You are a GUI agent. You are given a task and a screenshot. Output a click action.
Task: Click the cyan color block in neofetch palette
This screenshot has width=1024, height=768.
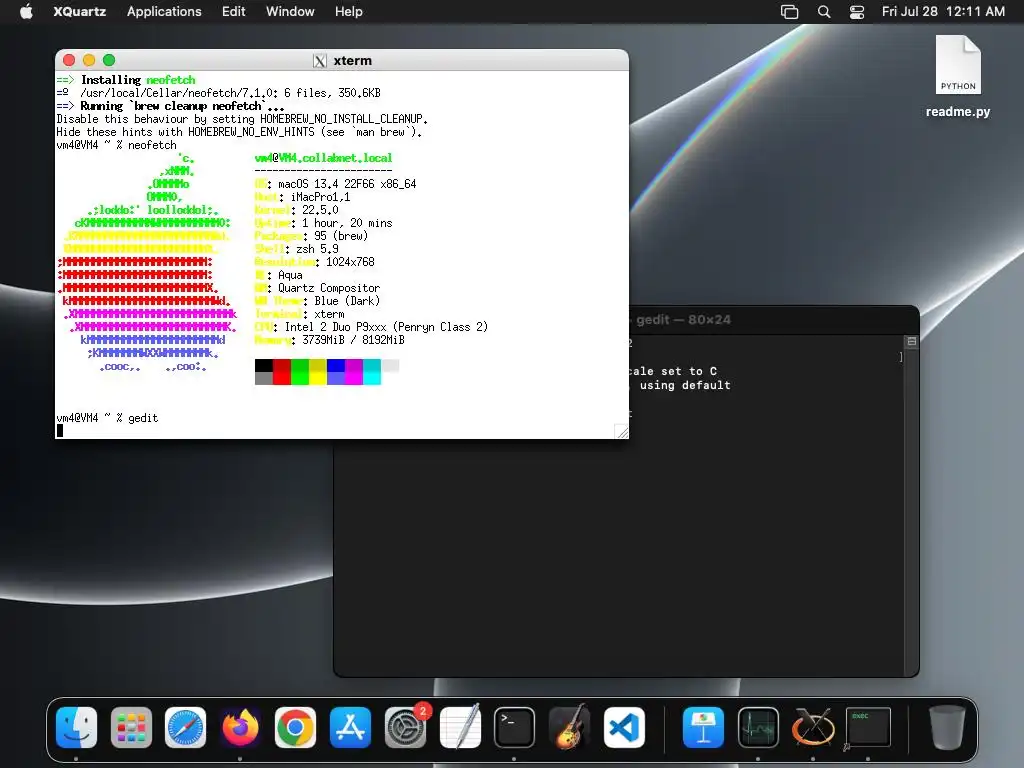(372, 372)
